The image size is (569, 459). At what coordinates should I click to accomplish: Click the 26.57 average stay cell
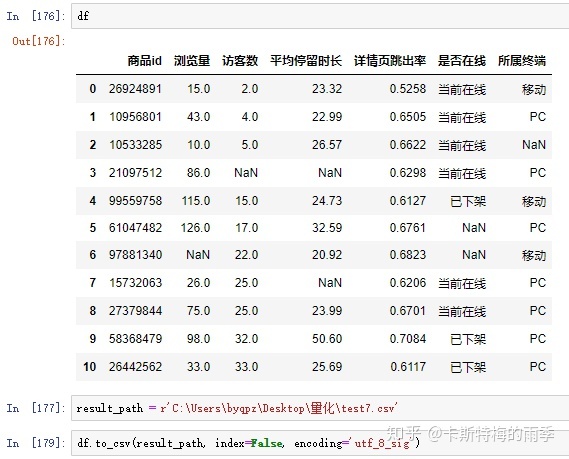tap(327, 145)
